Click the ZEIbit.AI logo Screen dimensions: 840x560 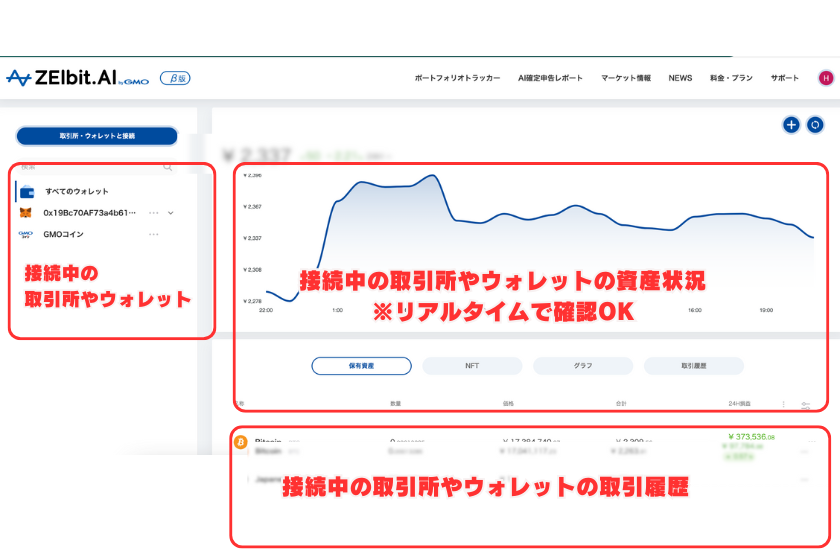click(77, 78)
